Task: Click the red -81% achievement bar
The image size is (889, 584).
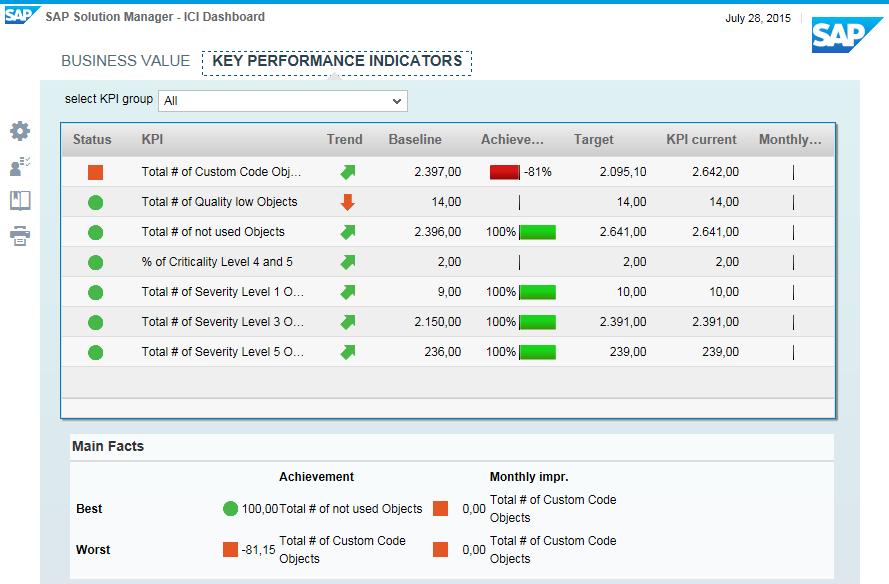Action: [505, 172]
